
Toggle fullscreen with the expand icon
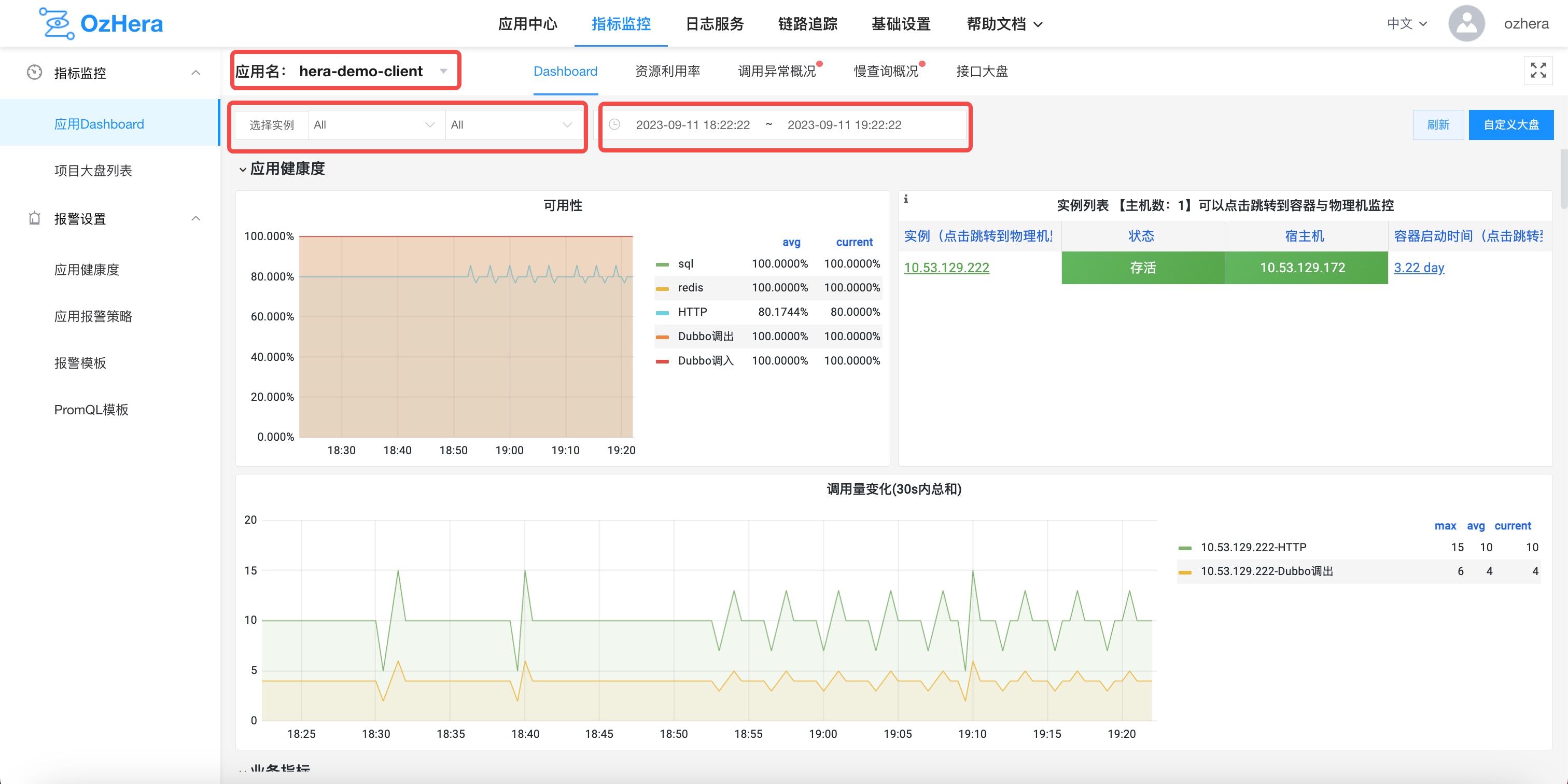[1538, 71]
